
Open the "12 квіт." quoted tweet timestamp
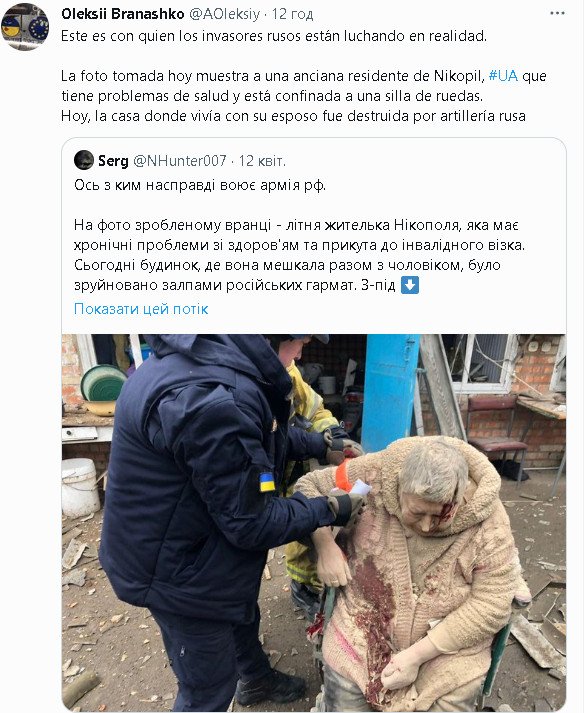pyautogui.click(x=262, y=161)
